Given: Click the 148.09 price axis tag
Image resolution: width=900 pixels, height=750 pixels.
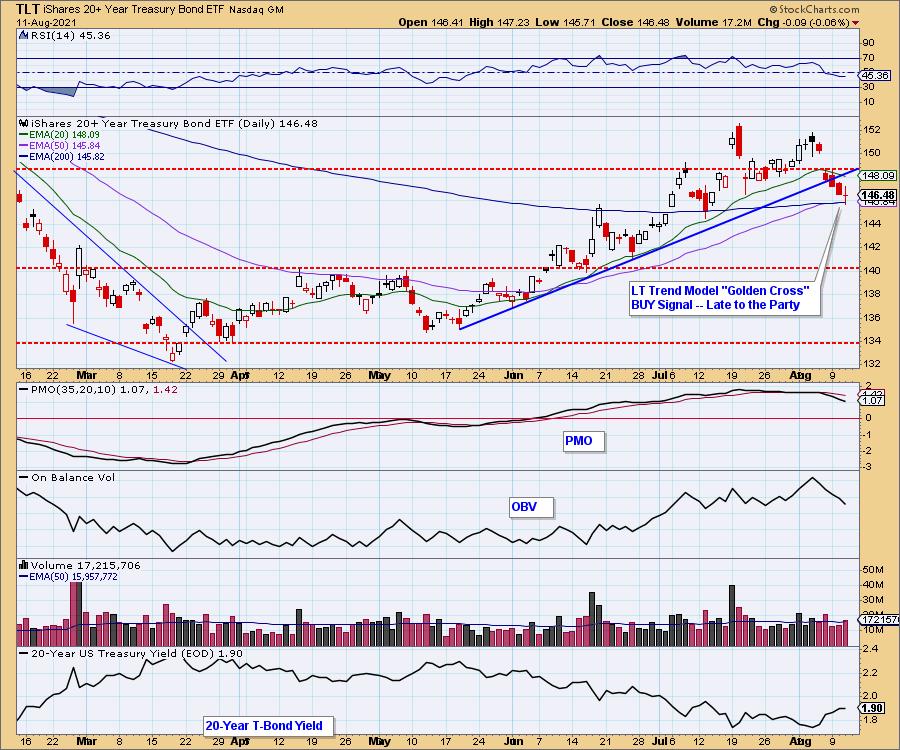Looking at the screenshot, I should point(878,176).
